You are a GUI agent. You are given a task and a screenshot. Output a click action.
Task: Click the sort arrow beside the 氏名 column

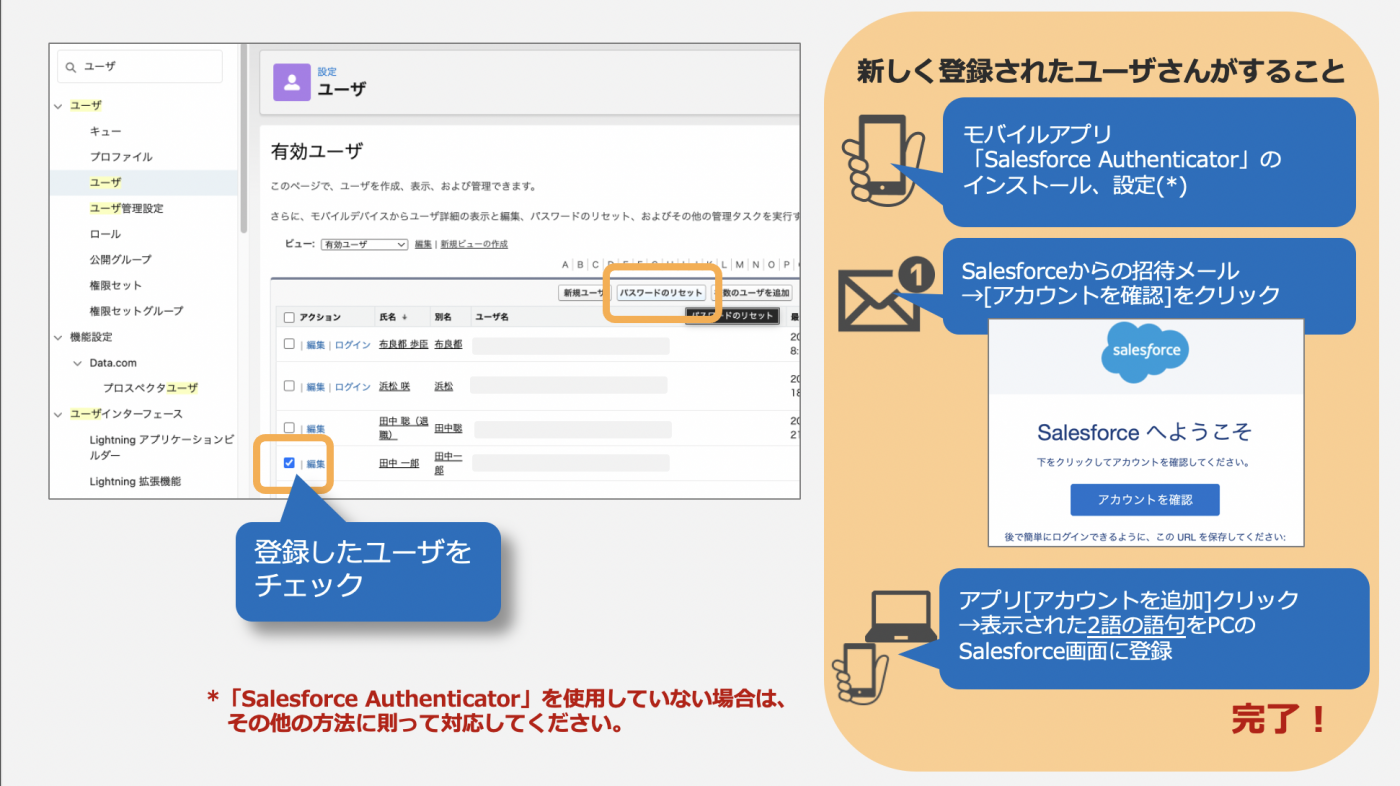click(404, 317)
